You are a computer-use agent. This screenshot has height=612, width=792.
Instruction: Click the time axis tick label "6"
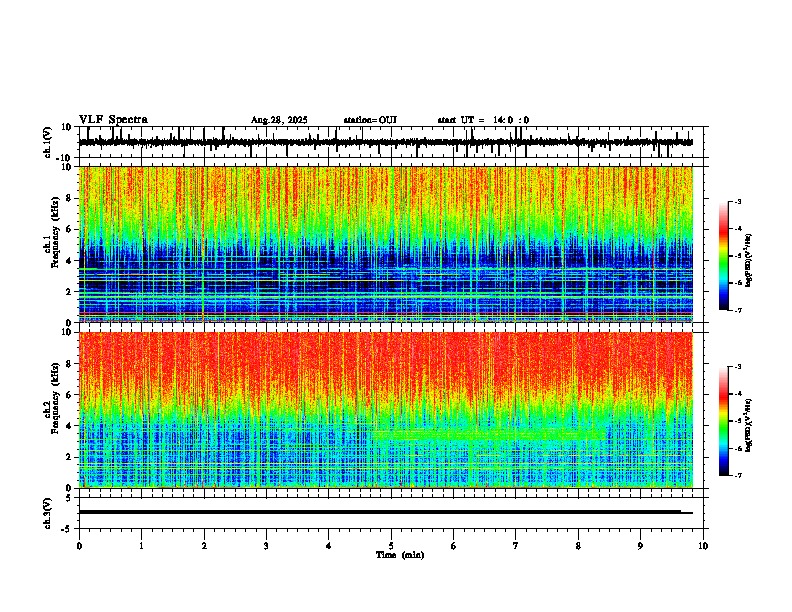pyautogui.click(x=454, y=546)
